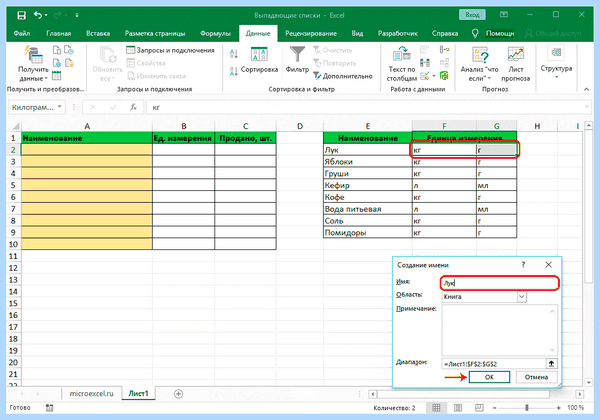The width and height of the screenshot is (600, 420).
Task: Click Изменить связи command
Action: click(156, 76)
